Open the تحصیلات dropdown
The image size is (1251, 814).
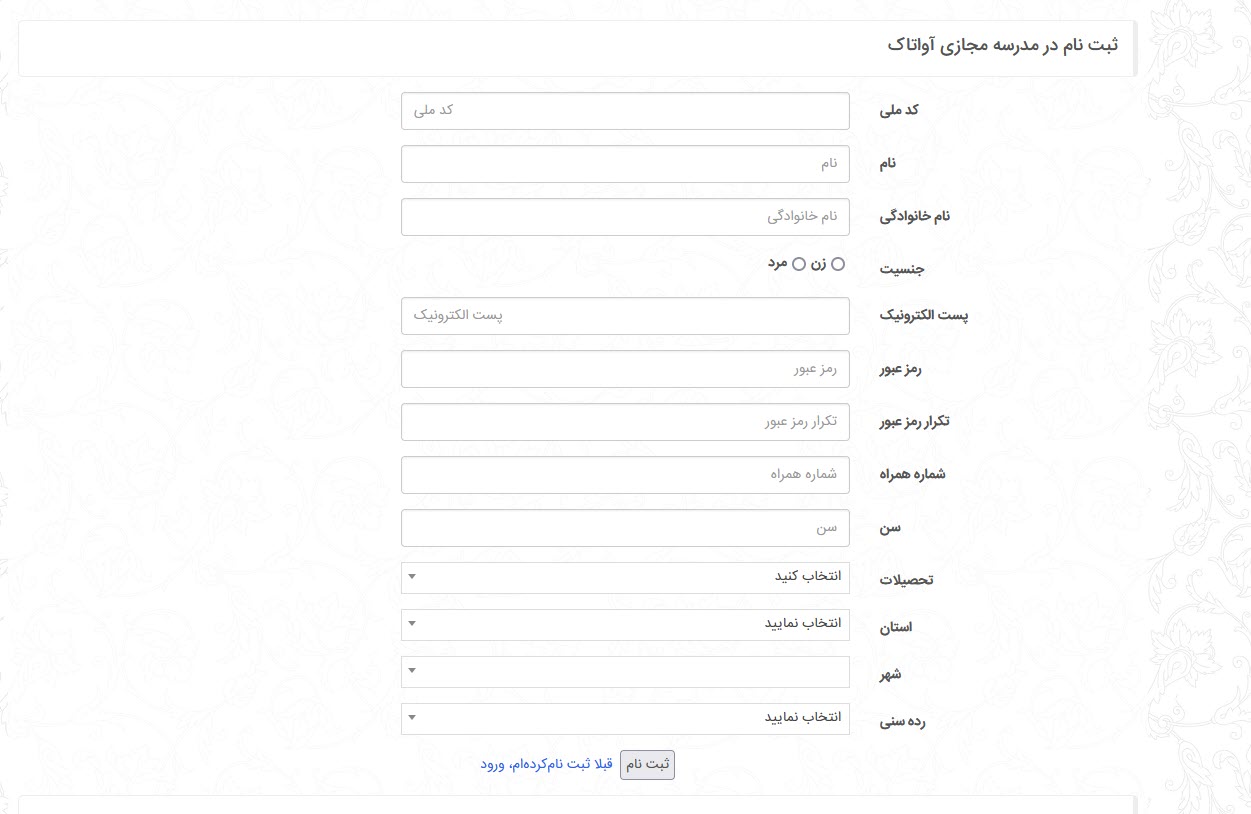pos(625,578)
